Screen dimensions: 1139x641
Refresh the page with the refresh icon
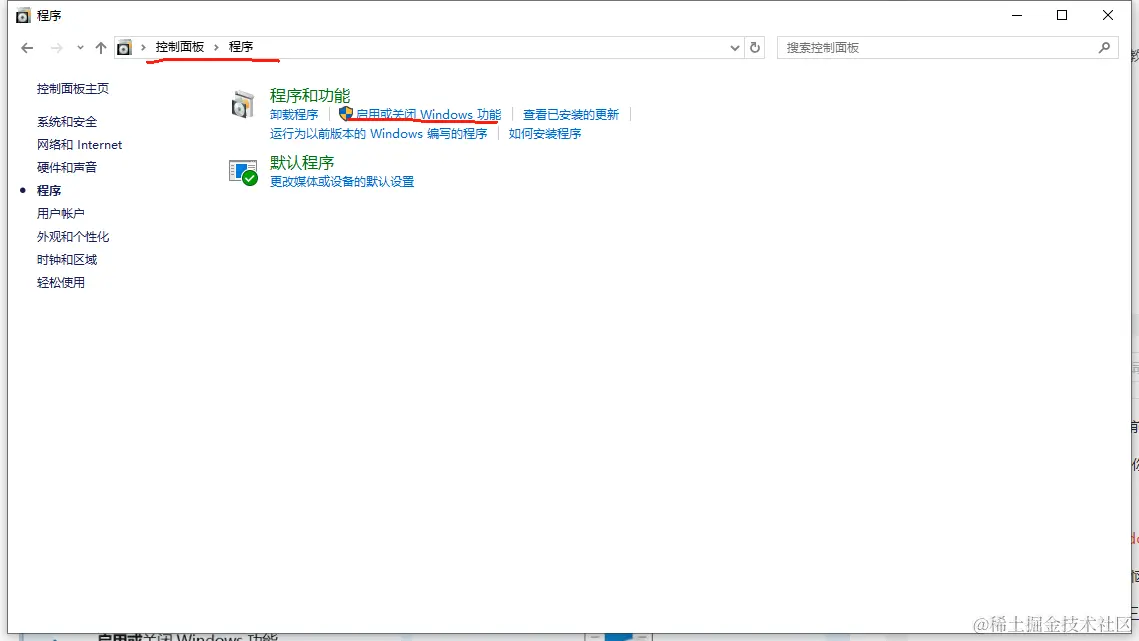[755, 47]
